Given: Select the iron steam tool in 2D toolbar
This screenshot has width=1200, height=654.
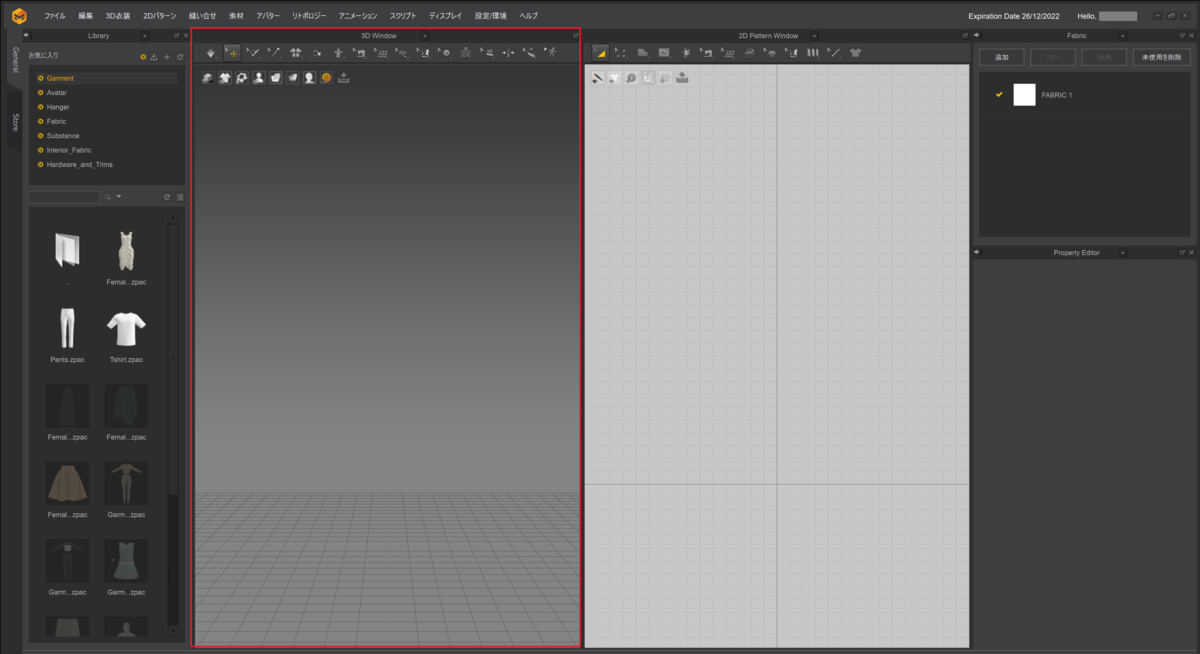Looking at the screenshot, I should (x=749, y=53).
